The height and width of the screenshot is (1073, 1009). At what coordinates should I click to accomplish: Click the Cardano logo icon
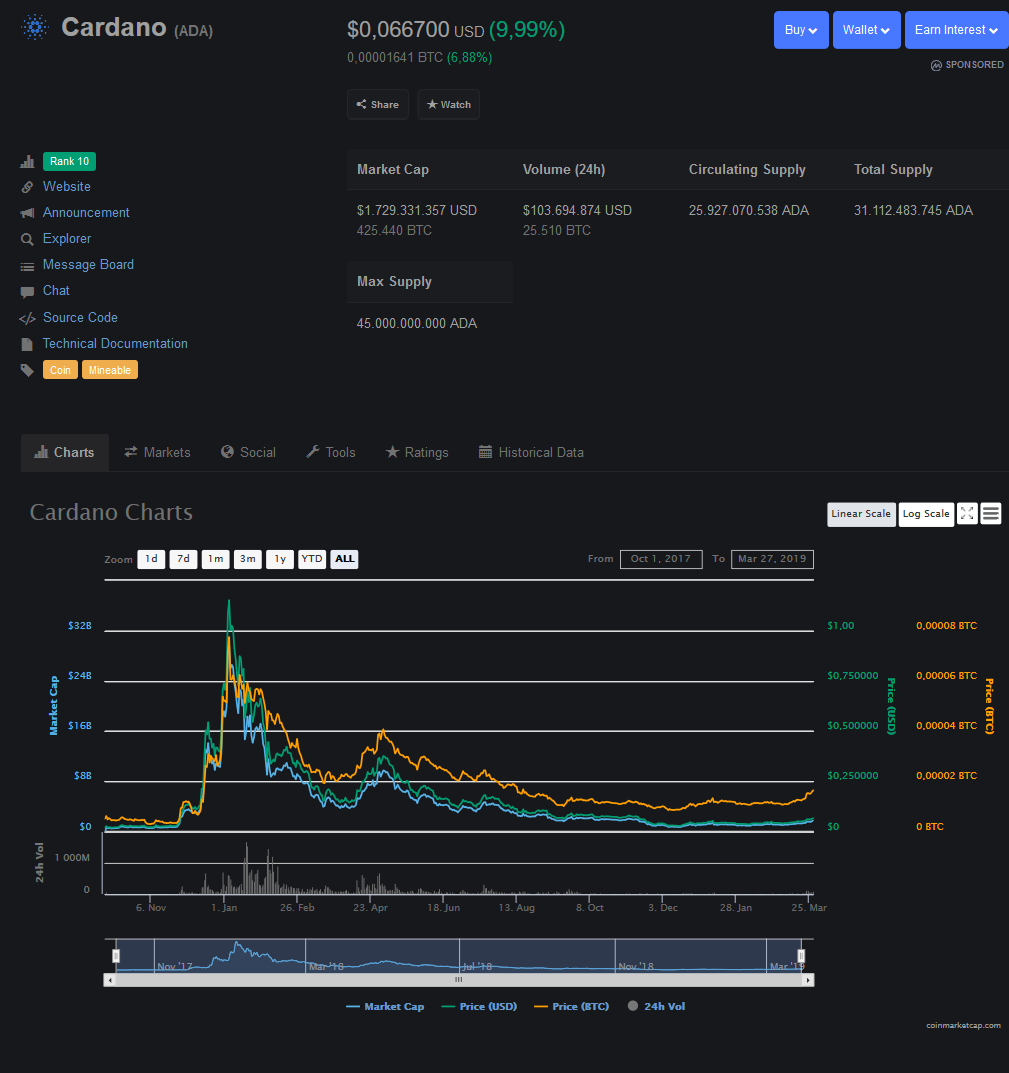pos(35,27)
